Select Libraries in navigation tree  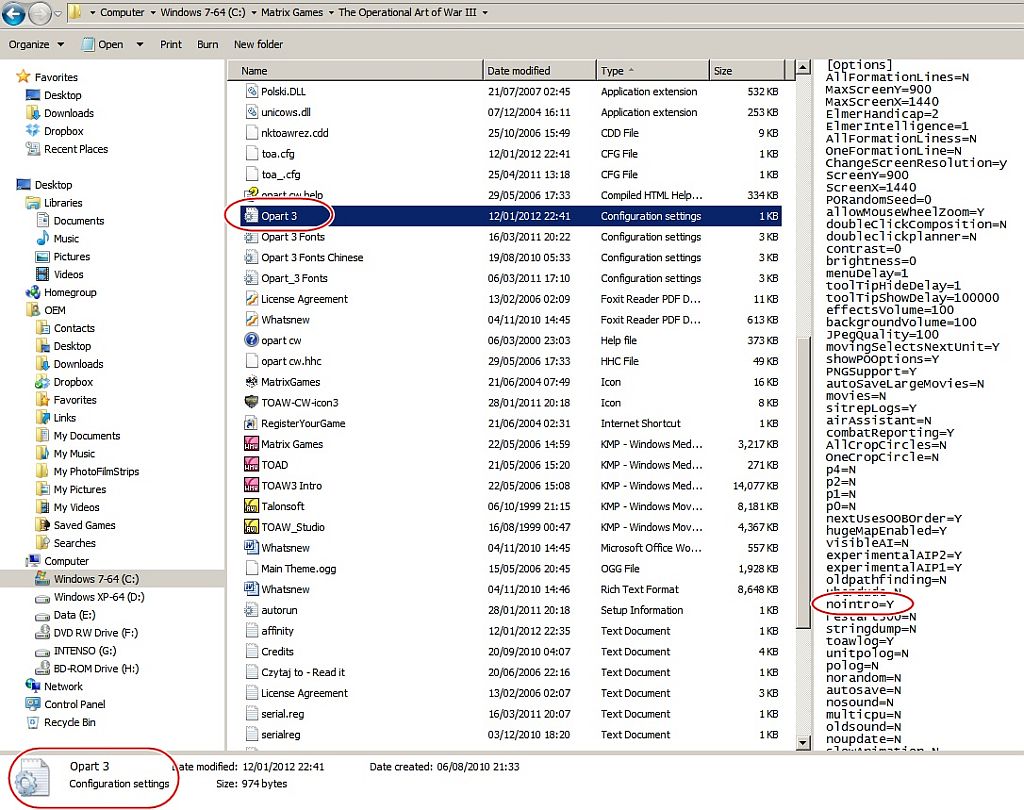pyautogui.click(x=63, y=202)
